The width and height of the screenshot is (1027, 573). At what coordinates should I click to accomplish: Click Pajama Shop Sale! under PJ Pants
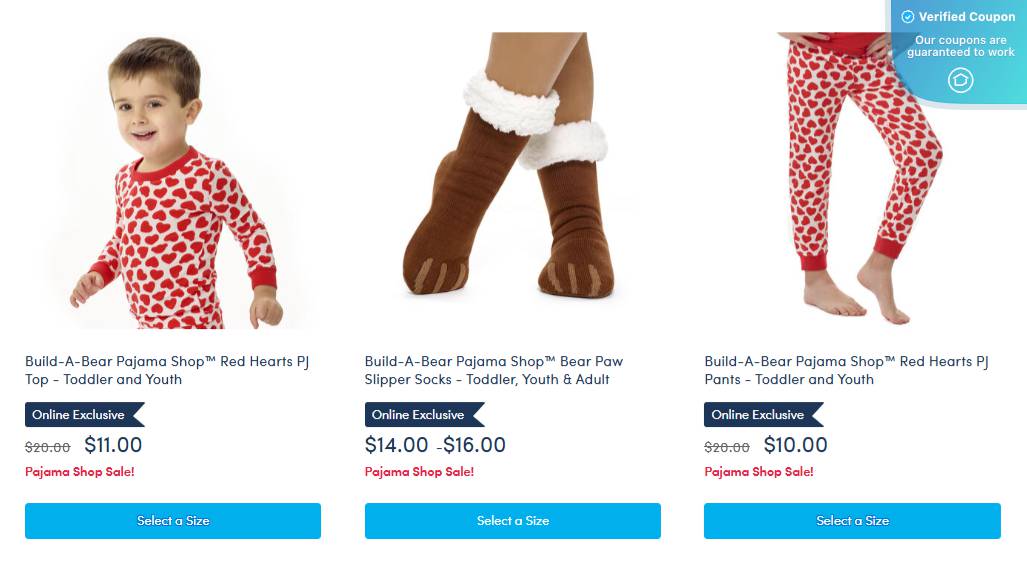(759, 472)
